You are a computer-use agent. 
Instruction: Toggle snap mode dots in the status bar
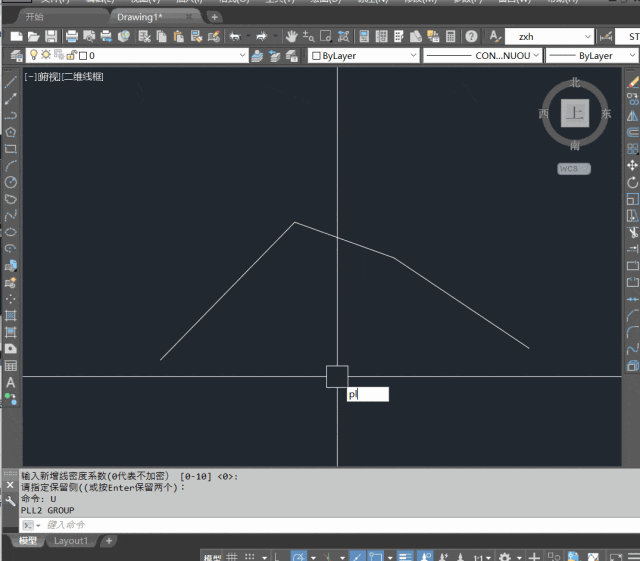click(x=250, y=557)
